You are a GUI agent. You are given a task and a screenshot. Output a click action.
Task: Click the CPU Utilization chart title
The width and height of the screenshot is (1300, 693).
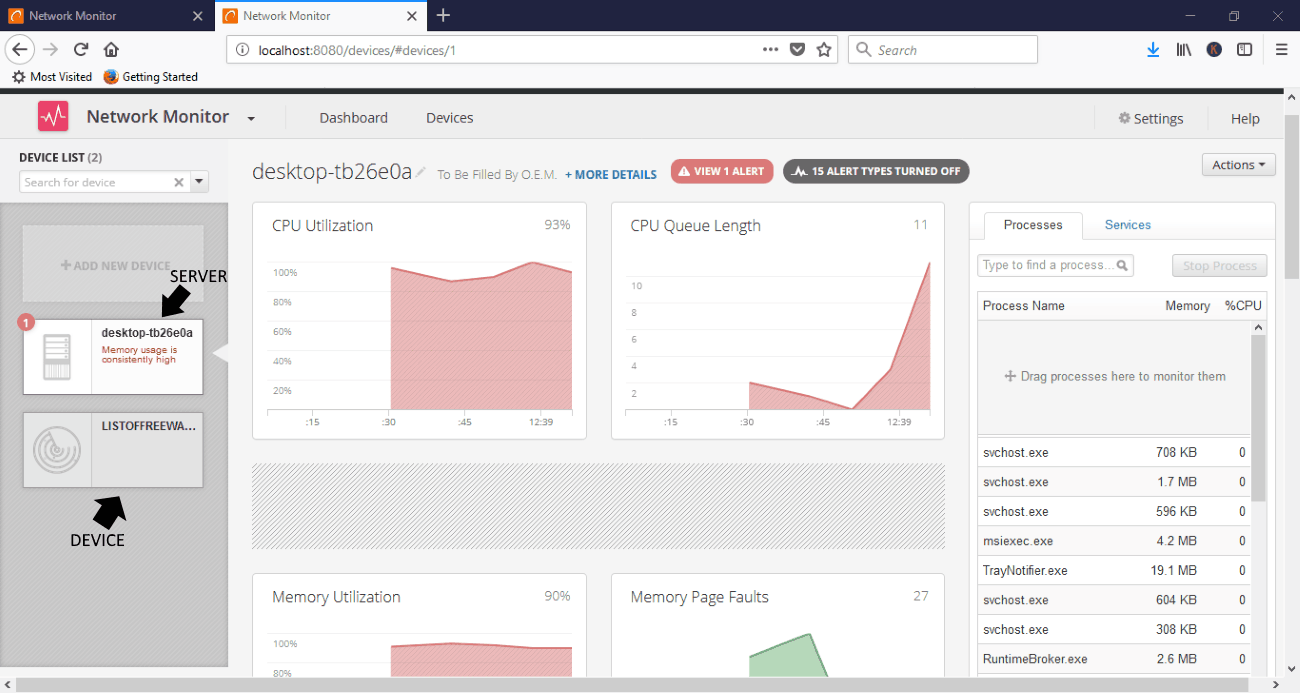322,226
